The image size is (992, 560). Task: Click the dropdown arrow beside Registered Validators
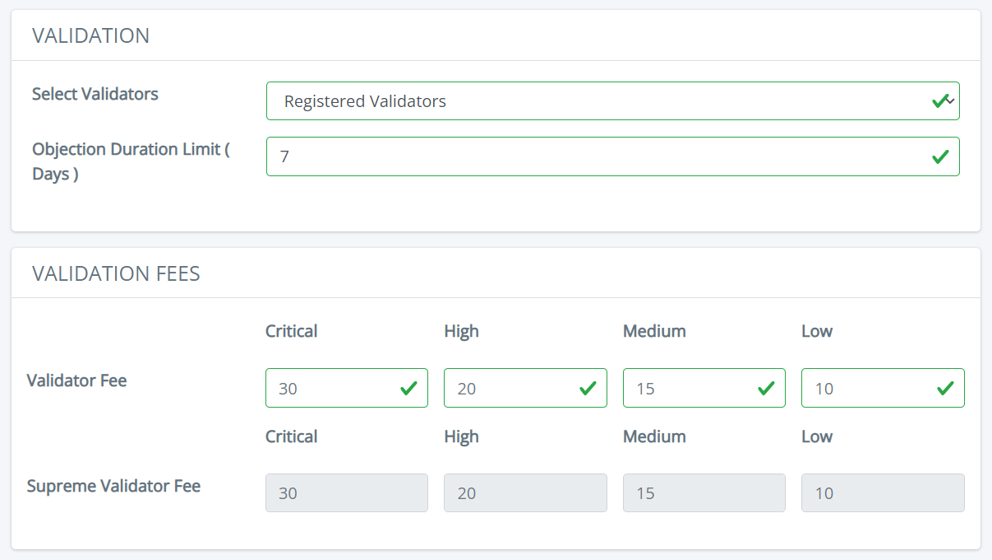951,101
